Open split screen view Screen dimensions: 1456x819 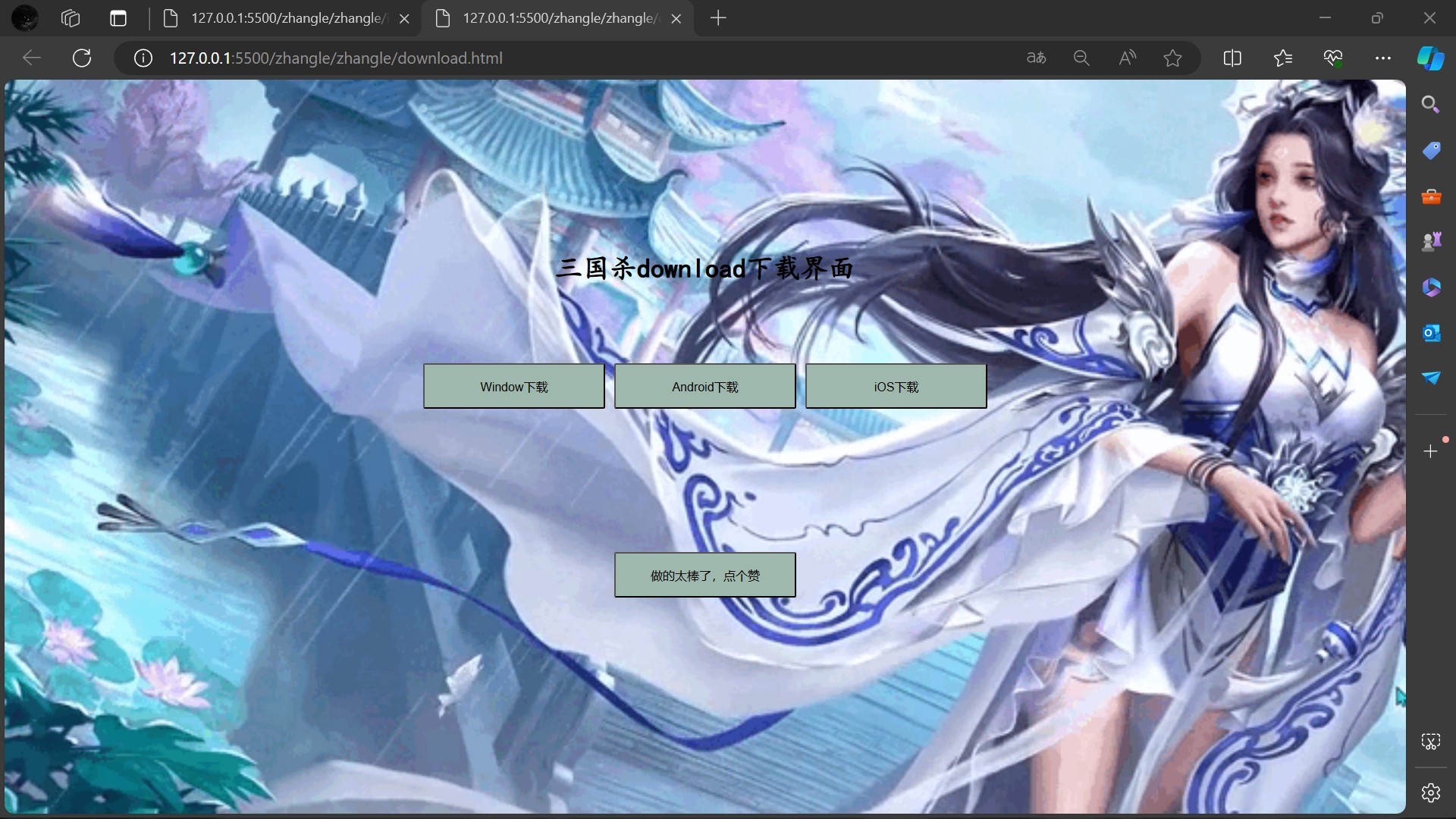coord(1233,58)
